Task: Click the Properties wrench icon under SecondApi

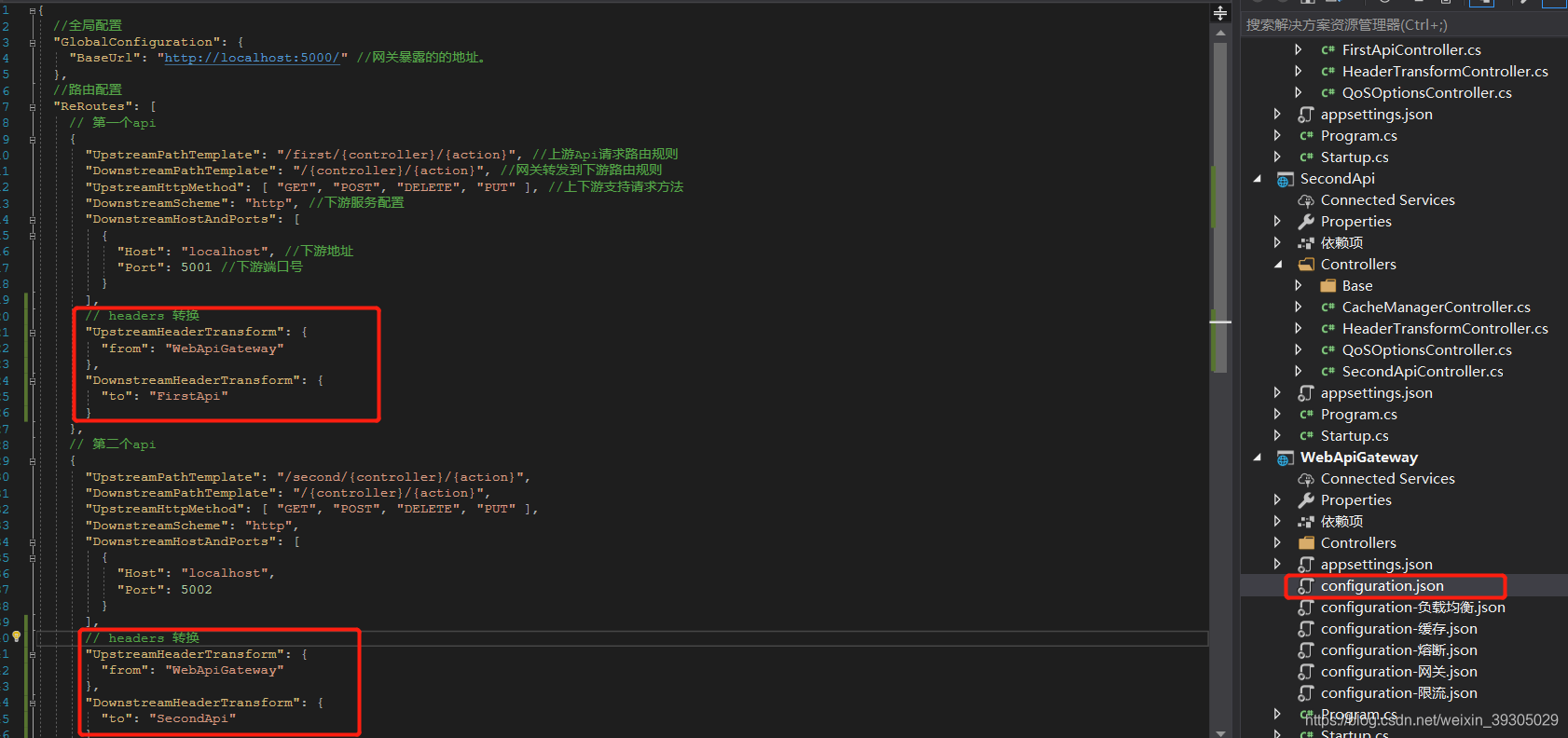Action: [x=1306, y=222]
